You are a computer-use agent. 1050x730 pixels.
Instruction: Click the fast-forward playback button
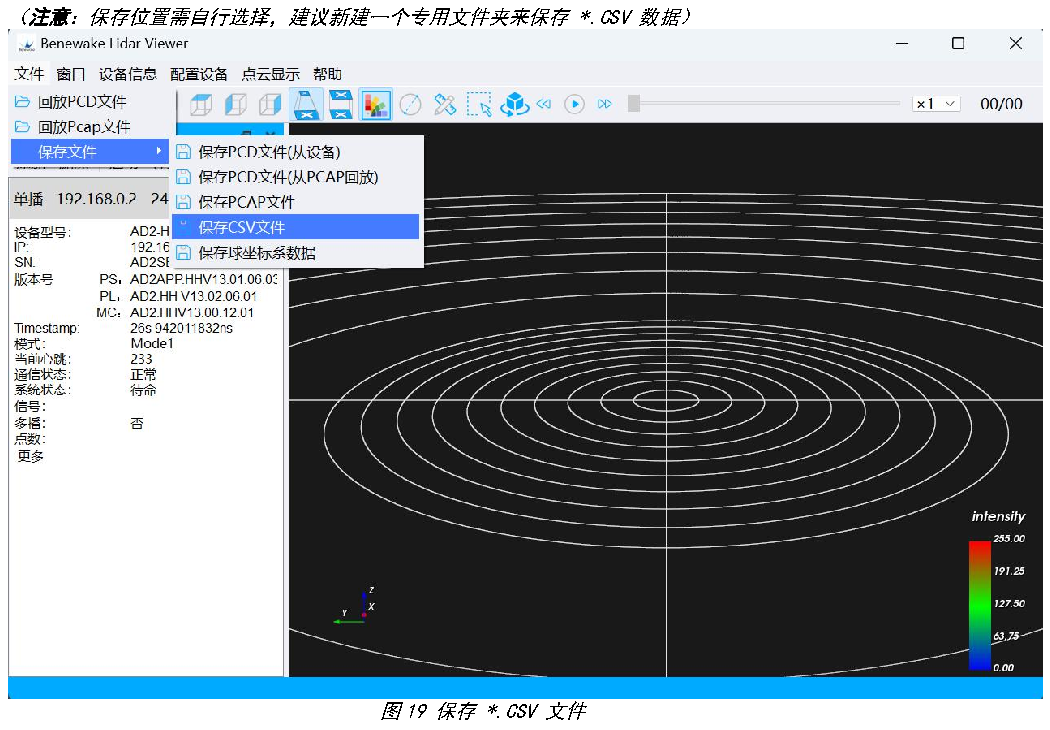[x=605, y=104]
